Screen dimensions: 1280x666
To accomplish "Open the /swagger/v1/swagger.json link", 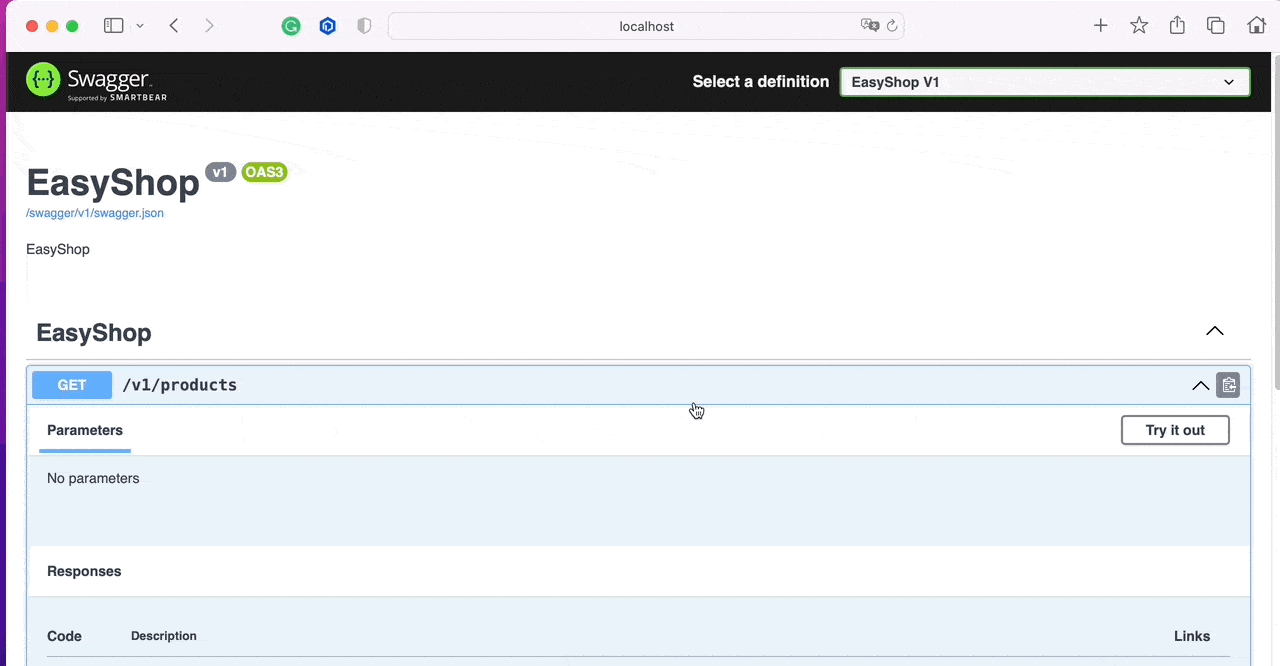I will [x=95, y=213].
